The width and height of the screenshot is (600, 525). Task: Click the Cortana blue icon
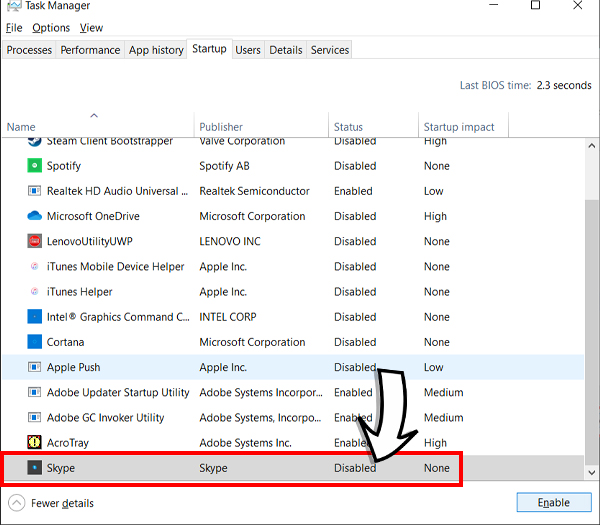(x=34, y=342)
